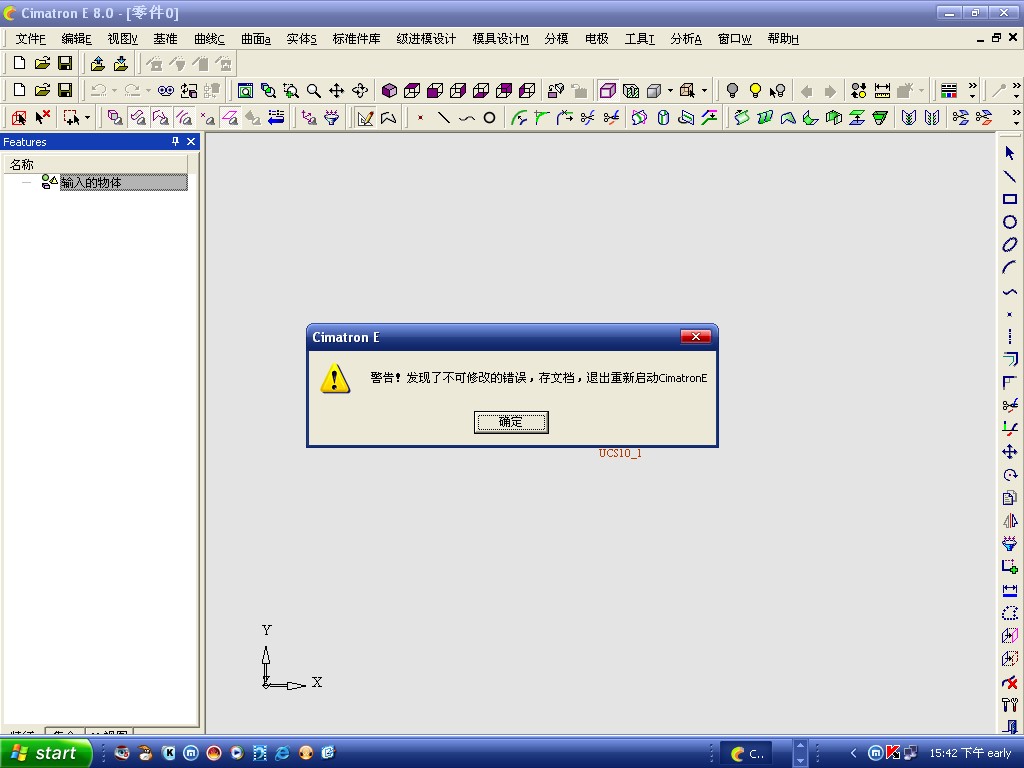Viewport: 1024px width, 768px height.
Task: Click the red cube select-all icon
Action: point(19,118)
